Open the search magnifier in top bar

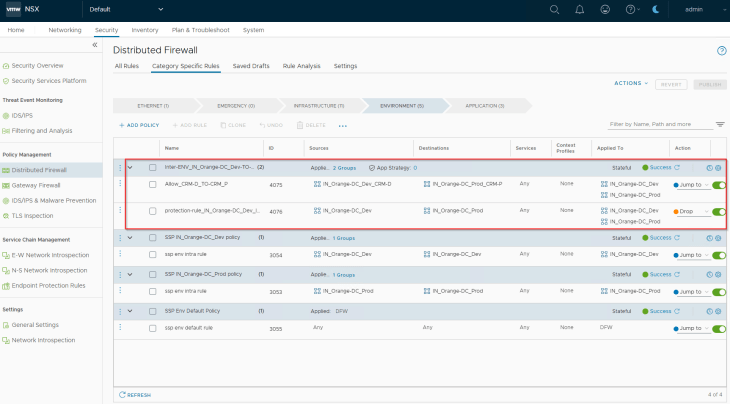click(x=555, y=9)
